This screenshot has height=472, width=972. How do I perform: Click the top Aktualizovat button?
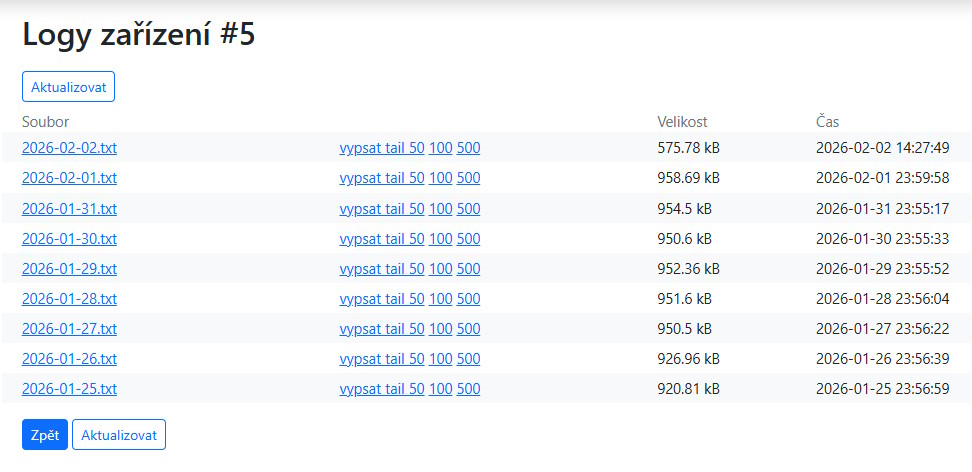[68, 86]
